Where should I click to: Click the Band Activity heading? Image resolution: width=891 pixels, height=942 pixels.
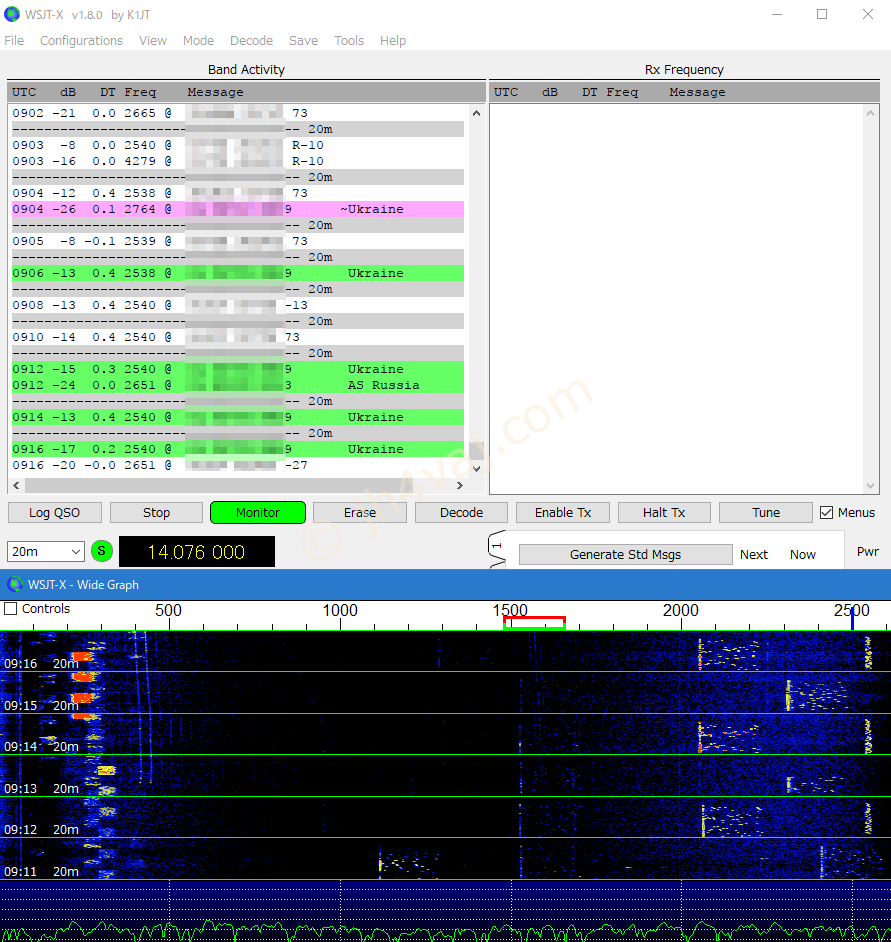pyautogui.click(x=246, y=70)
